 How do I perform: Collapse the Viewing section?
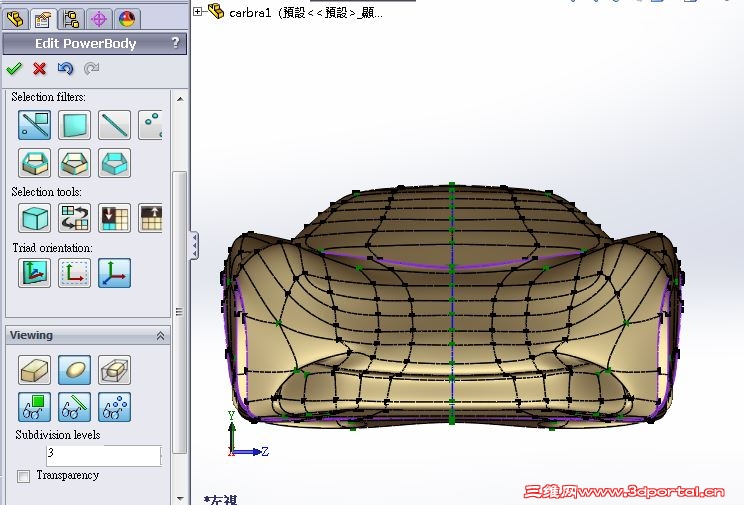(160, 336)
